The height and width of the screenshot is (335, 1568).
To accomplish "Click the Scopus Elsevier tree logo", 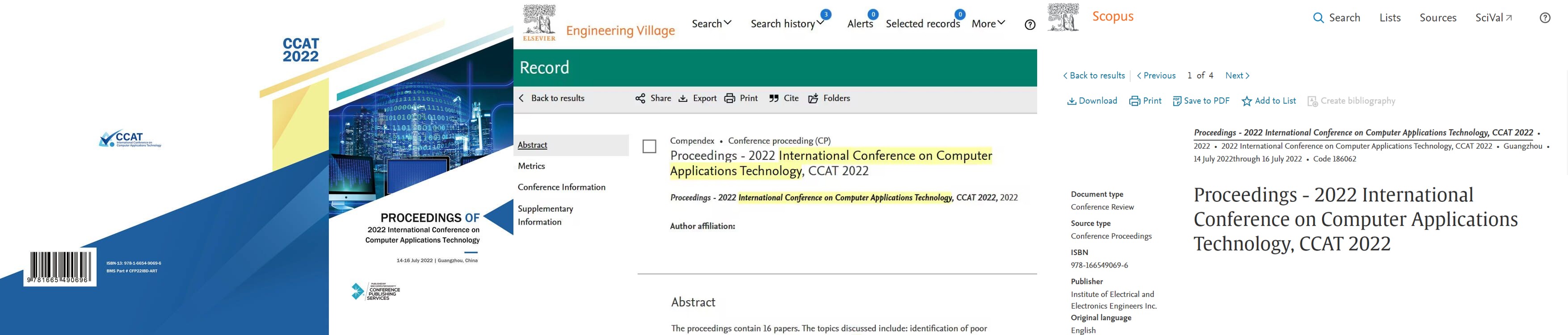I will 1064,17.
